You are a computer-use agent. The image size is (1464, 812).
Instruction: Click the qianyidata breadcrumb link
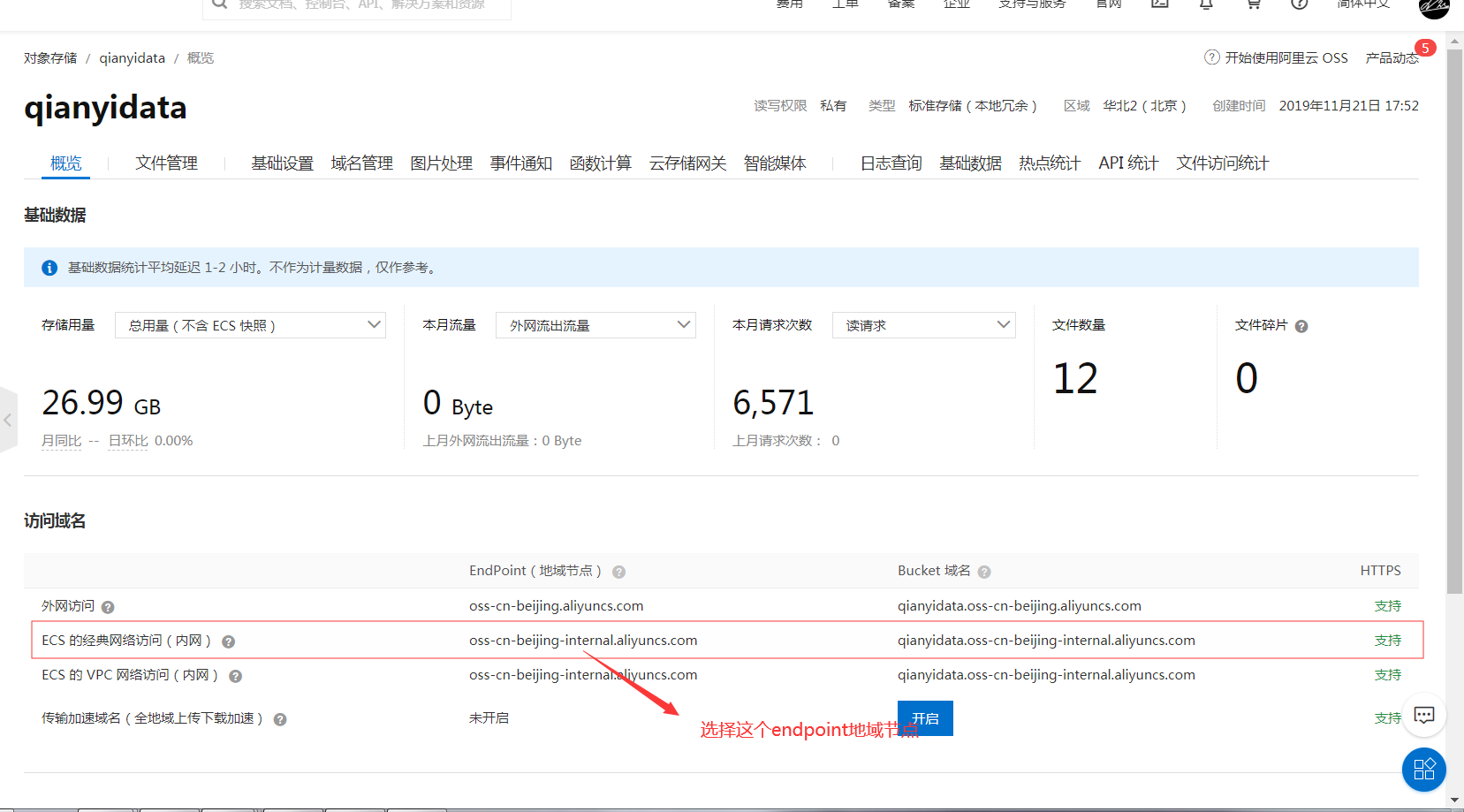point(132,57)
